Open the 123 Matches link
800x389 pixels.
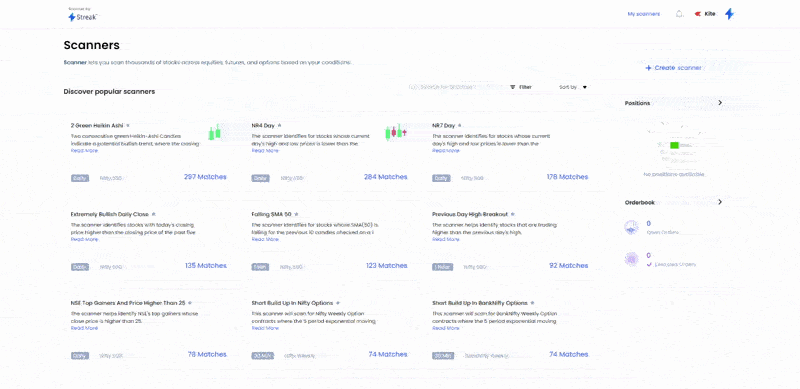coord(386,266)
